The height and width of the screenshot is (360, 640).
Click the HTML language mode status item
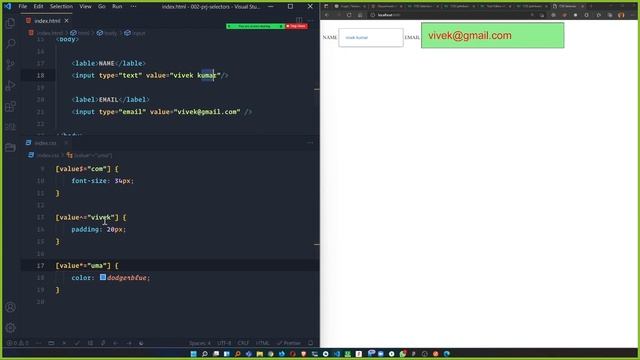(262, 343)
